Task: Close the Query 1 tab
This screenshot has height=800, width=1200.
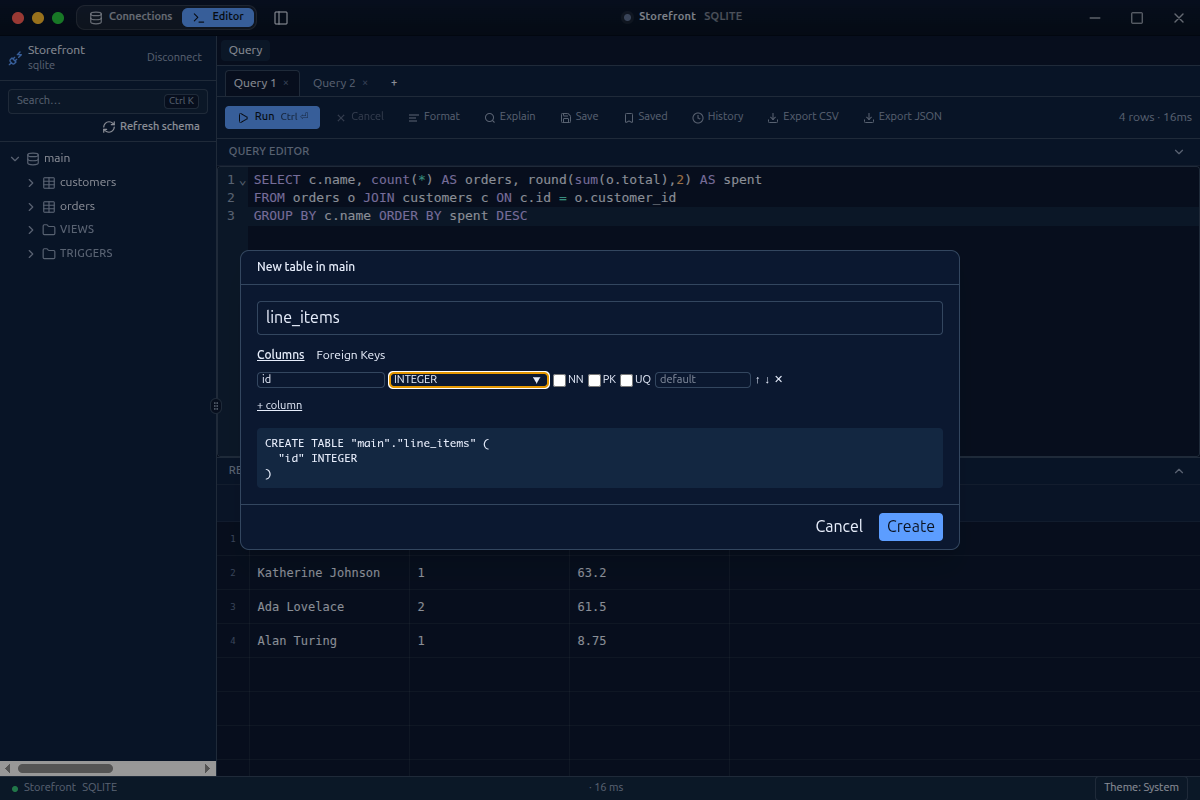Action: (x=286, y=83)
